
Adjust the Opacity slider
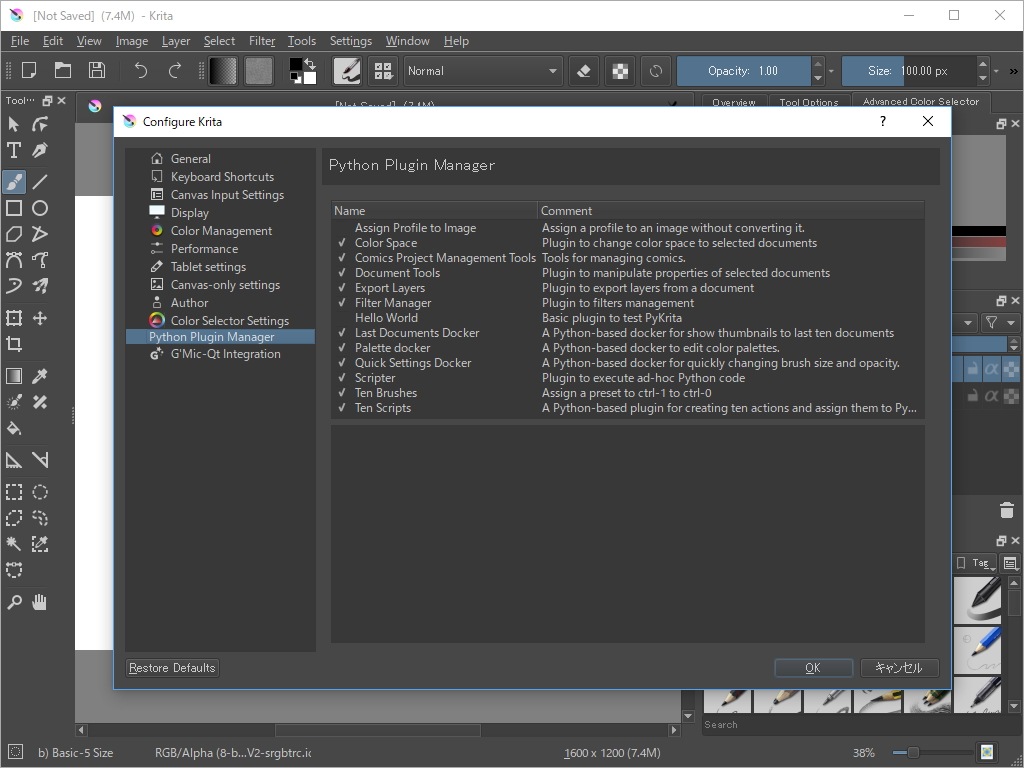[x=743, y=71]
